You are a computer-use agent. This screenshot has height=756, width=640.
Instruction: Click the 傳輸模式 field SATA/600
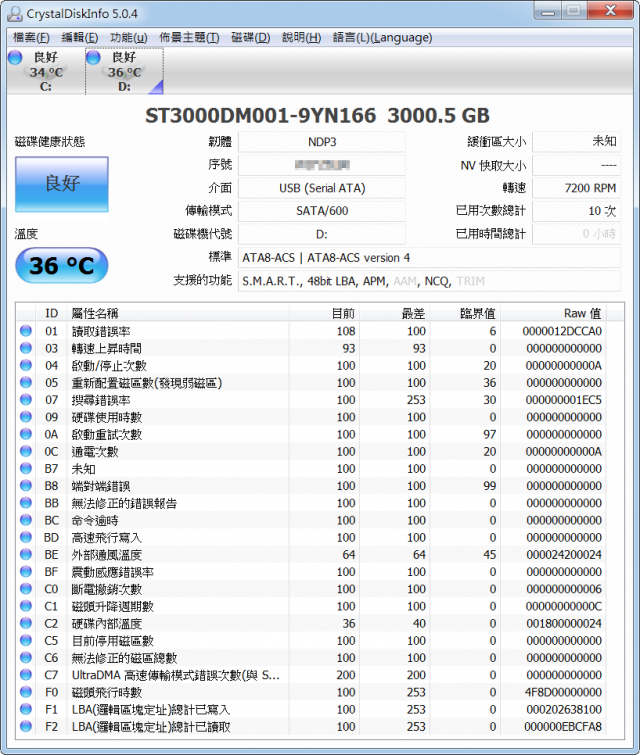322,211
